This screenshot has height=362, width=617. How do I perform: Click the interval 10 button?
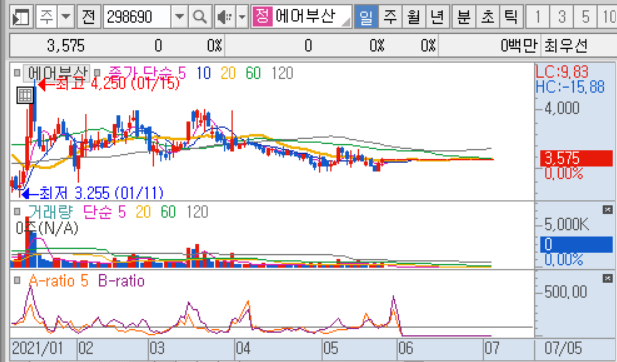coord(608,17)
